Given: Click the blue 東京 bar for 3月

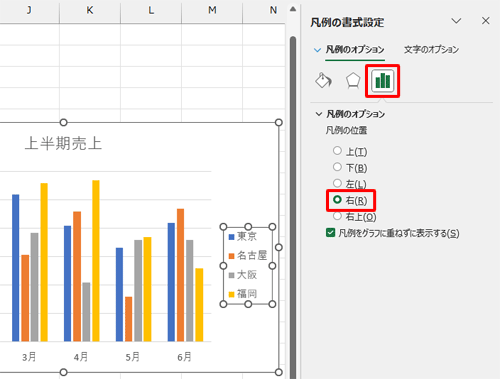Looking at the screenshot, I should [16, 268].
